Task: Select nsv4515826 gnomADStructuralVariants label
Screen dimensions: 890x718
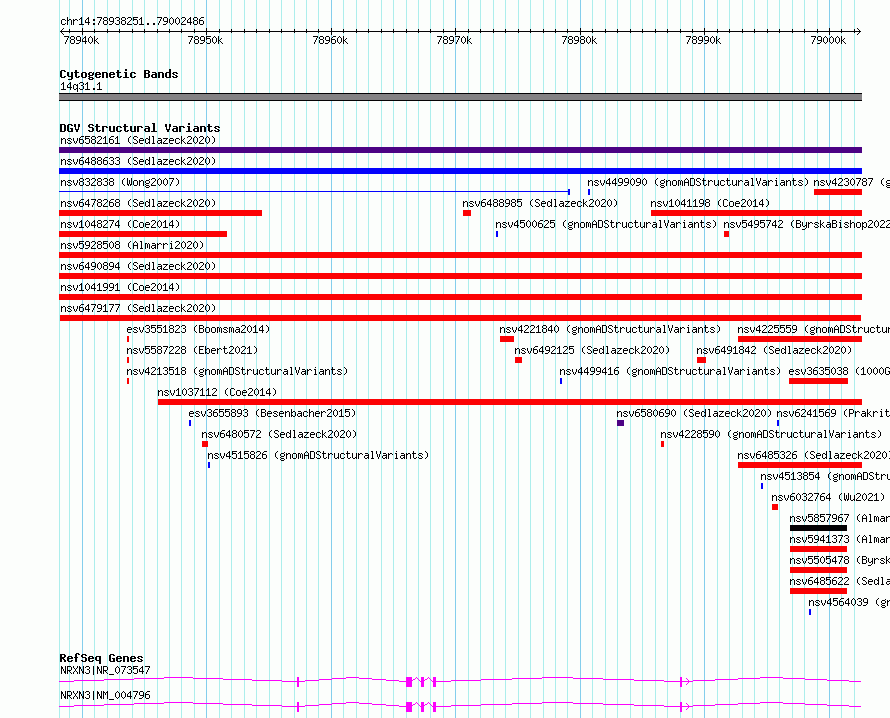Action: click(x=318, y=455)
